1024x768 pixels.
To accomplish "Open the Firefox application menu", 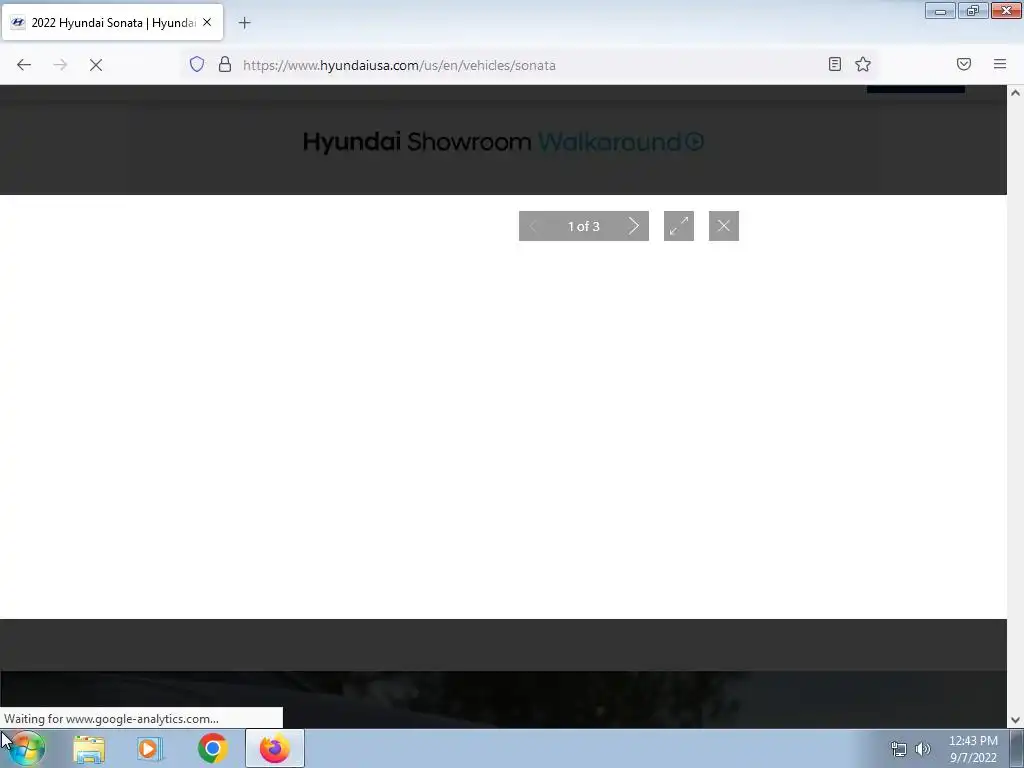I will [x=1000, y=64].
